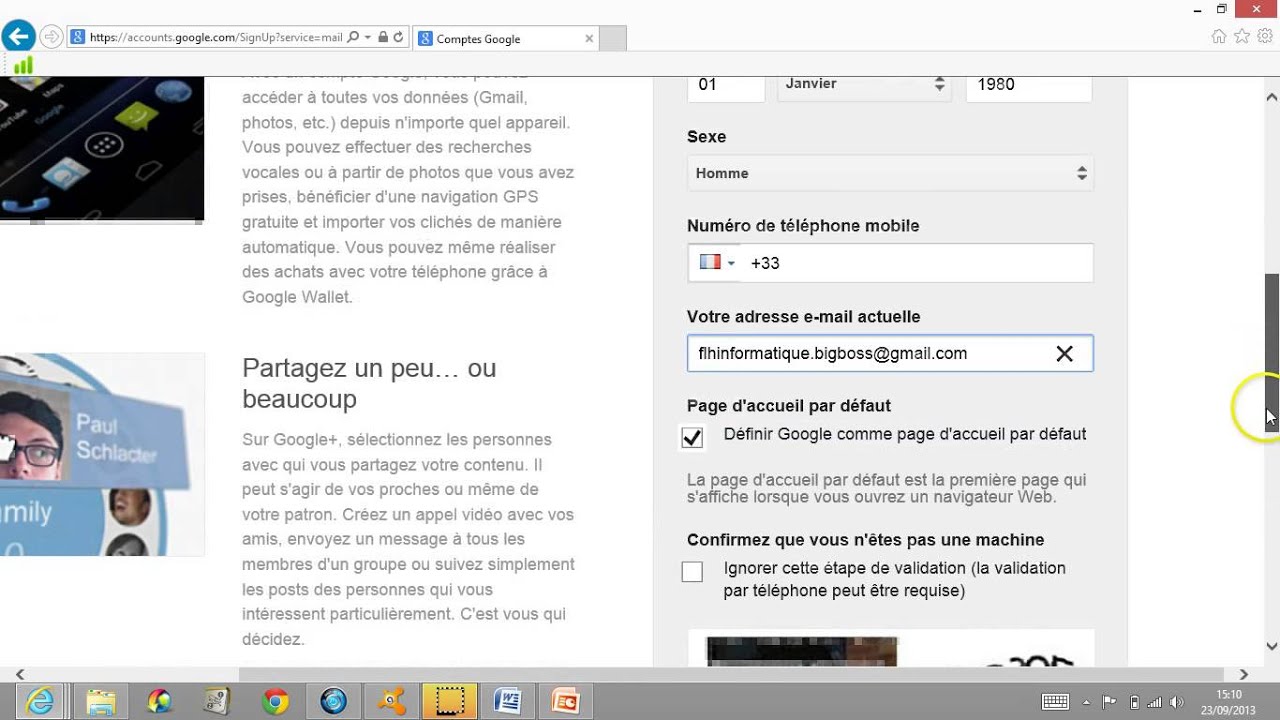
Task: Click the battery status tray icon
Action: pyautogui.click(x=1134, y=702)
